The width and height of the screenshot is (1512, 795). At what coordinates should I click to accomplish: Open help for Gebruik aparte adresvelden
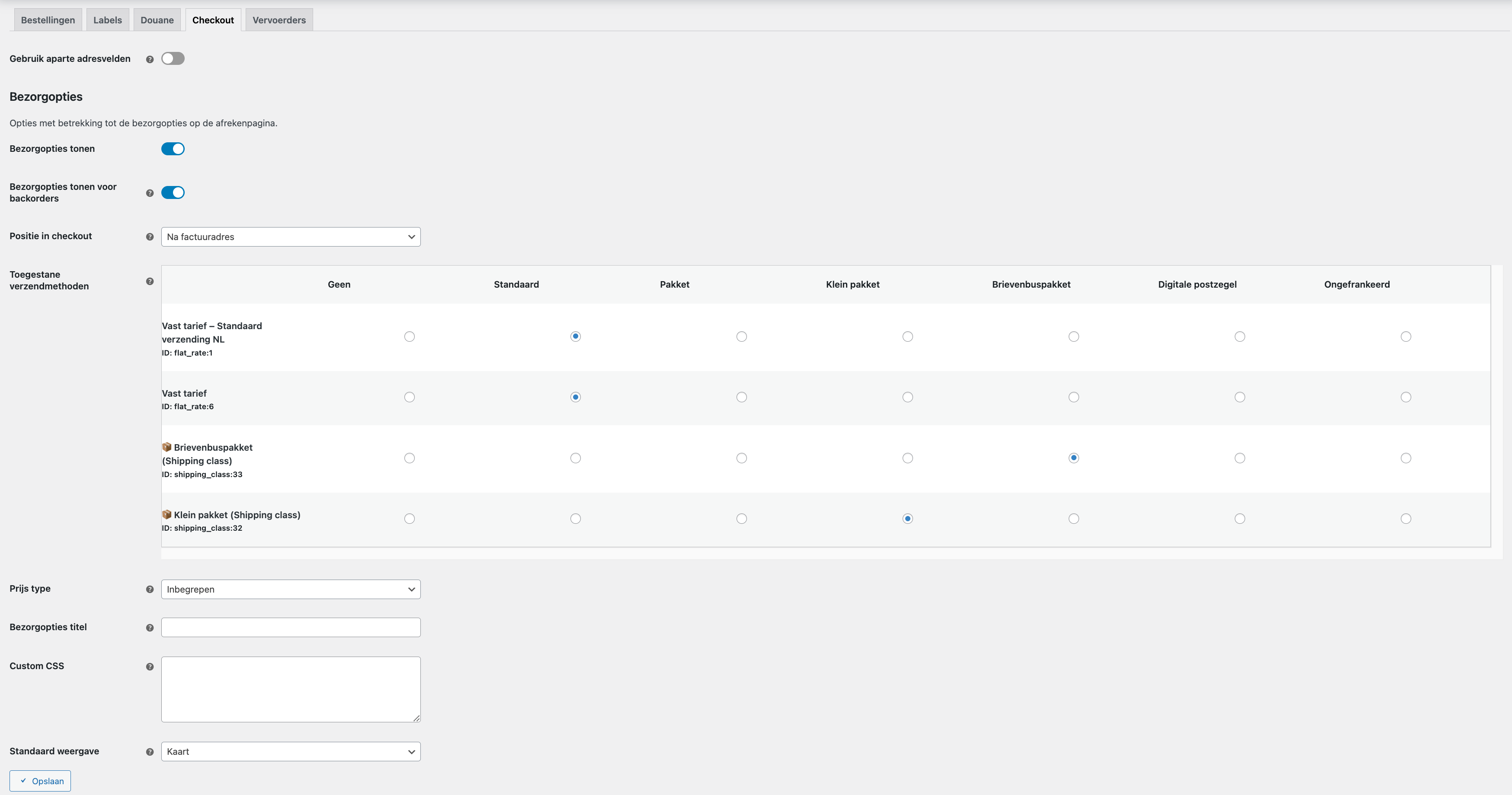click(150, 59)
